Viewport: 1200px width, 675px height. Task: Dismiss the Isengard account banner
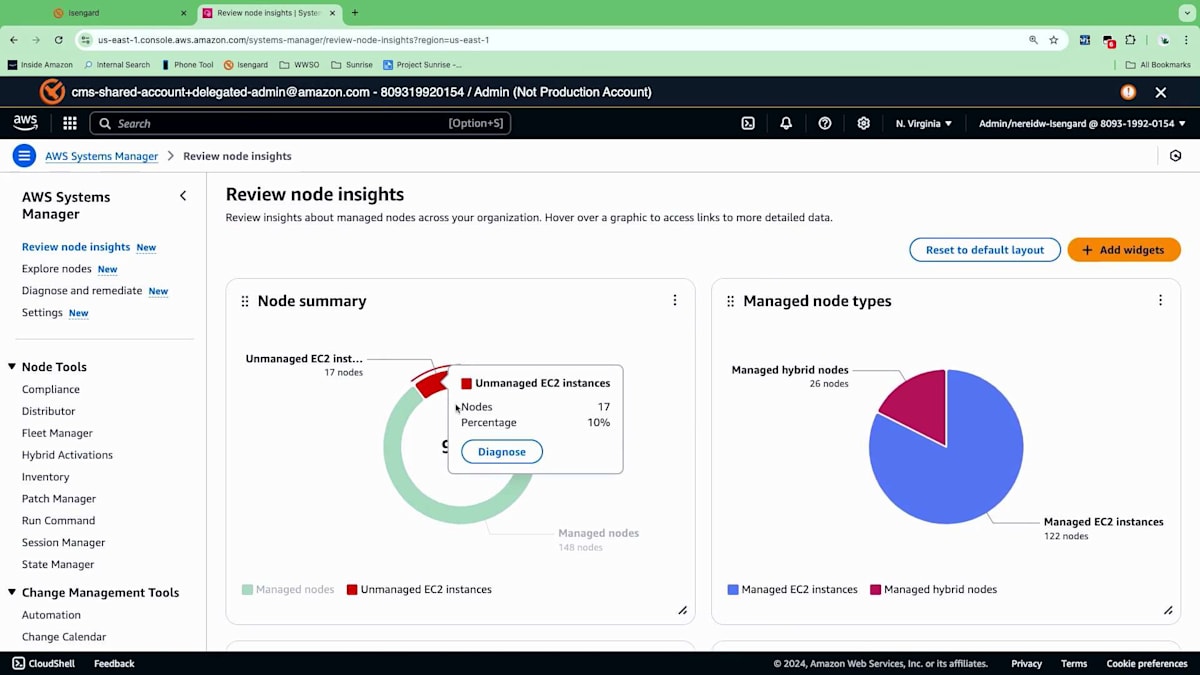pyautogui.click(x=1161, y=92)
